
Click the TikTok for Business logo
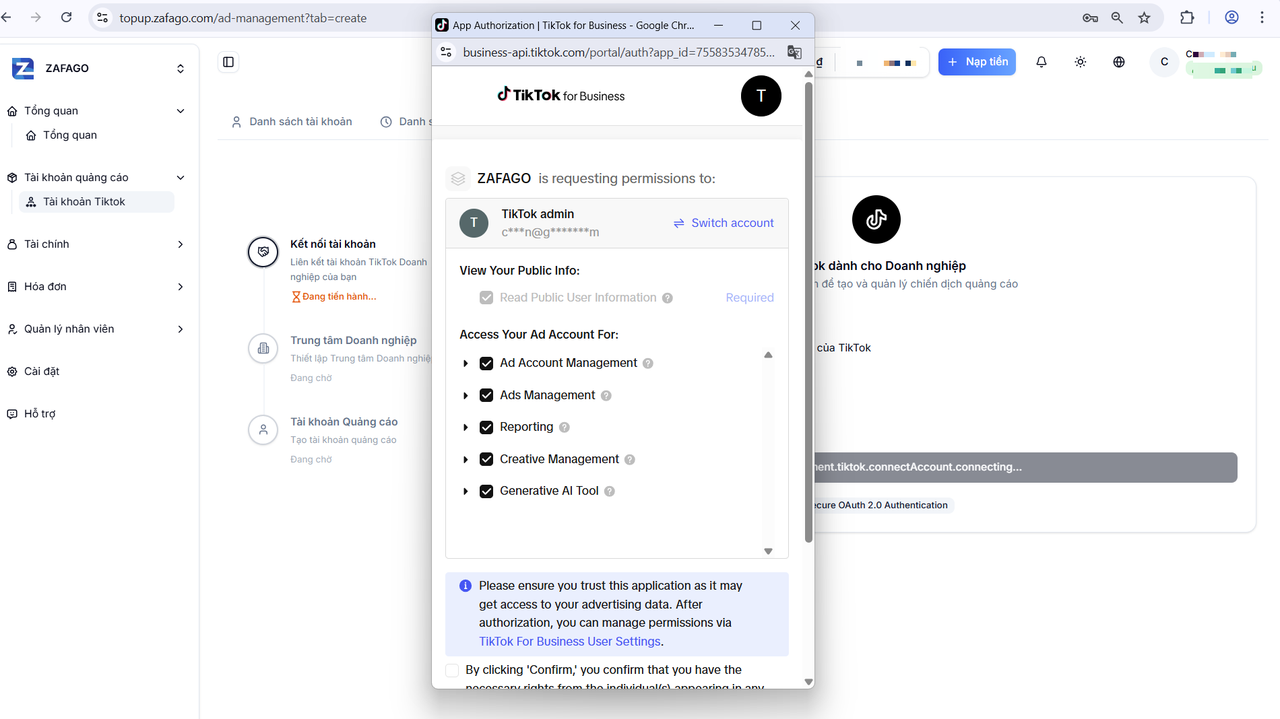pyautogui.click(x=561, y=95)
